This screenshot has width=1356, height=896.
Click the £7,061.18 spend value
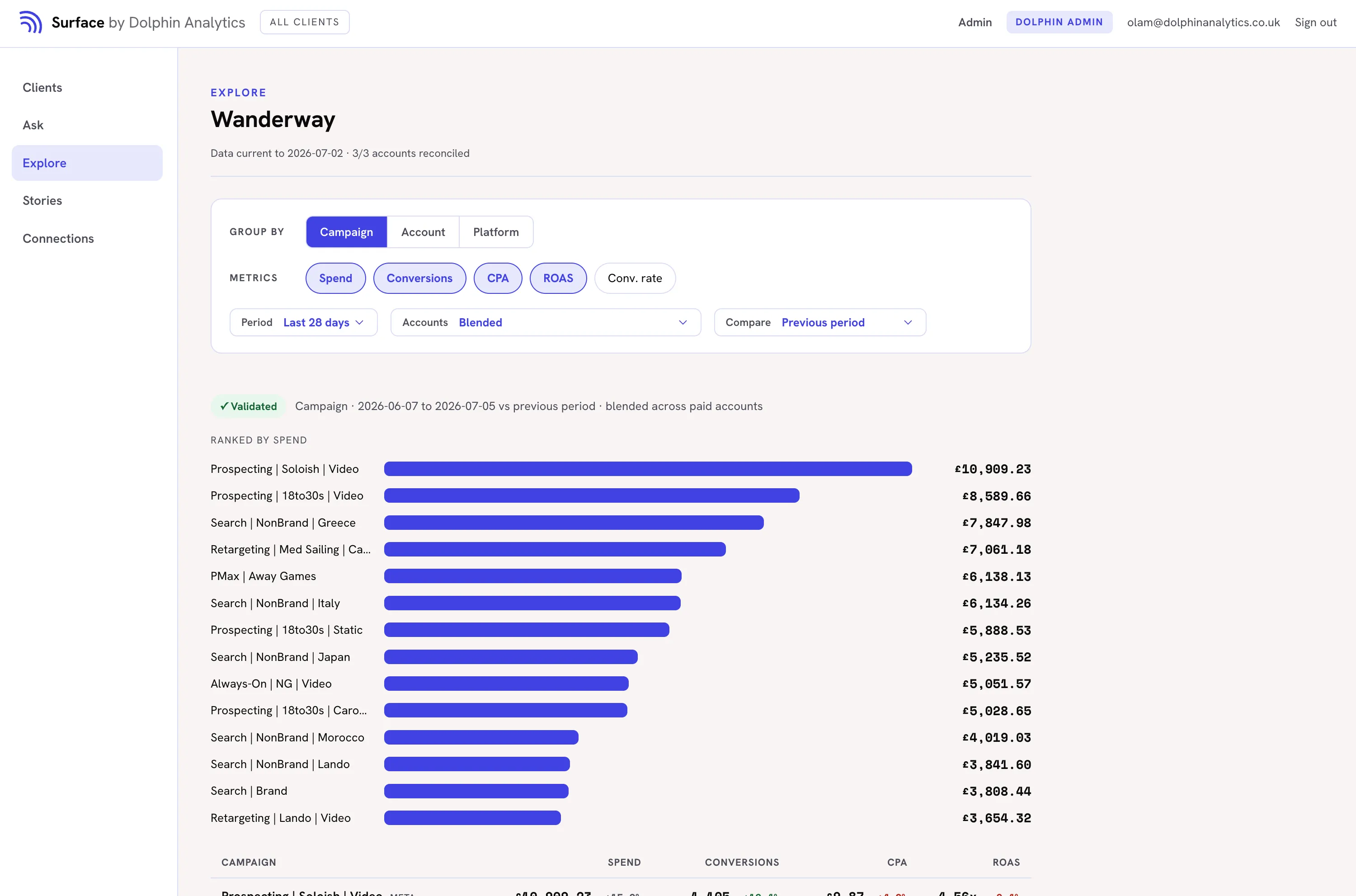(x=997, y=550)
